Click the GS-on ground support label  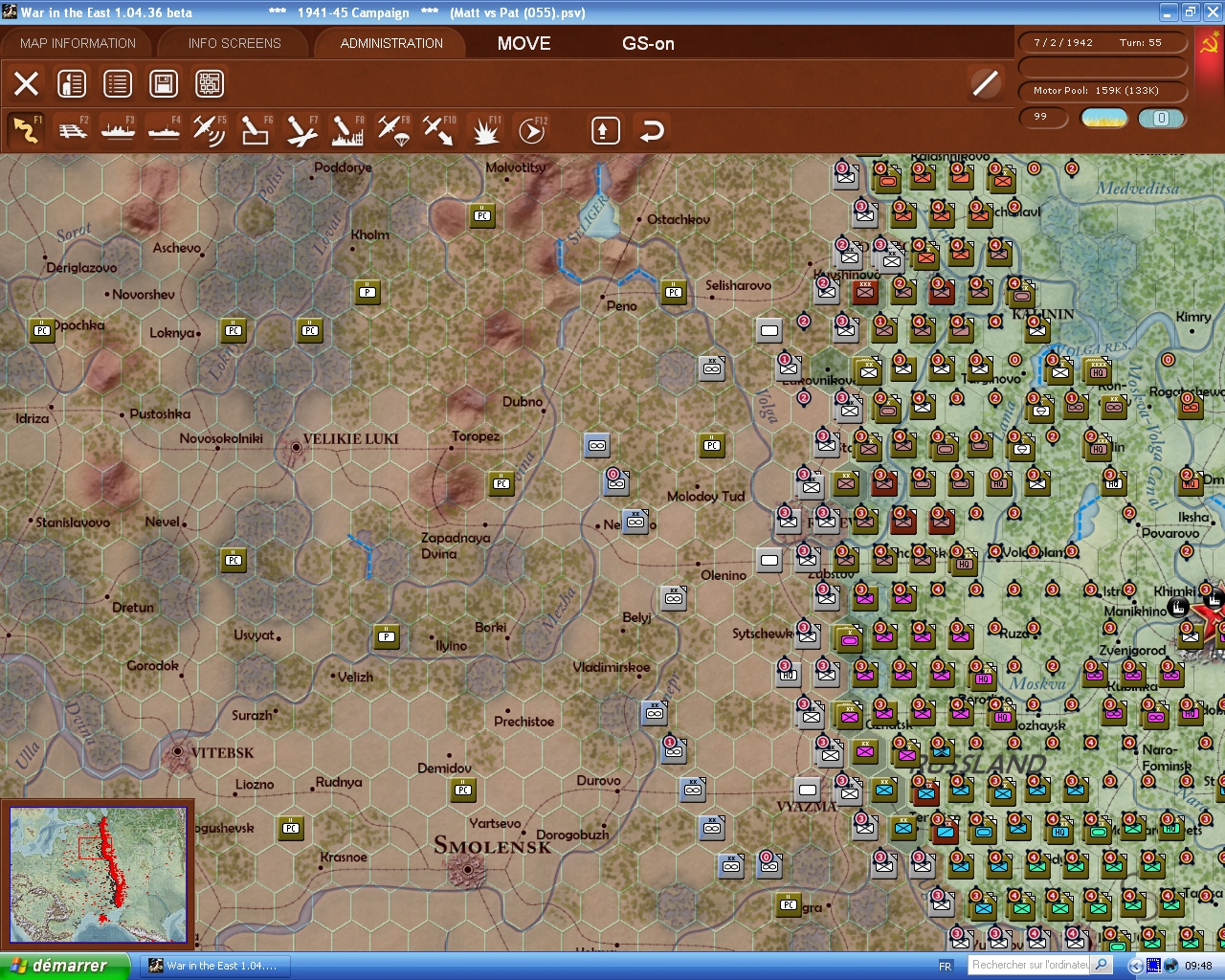point(648,43)
